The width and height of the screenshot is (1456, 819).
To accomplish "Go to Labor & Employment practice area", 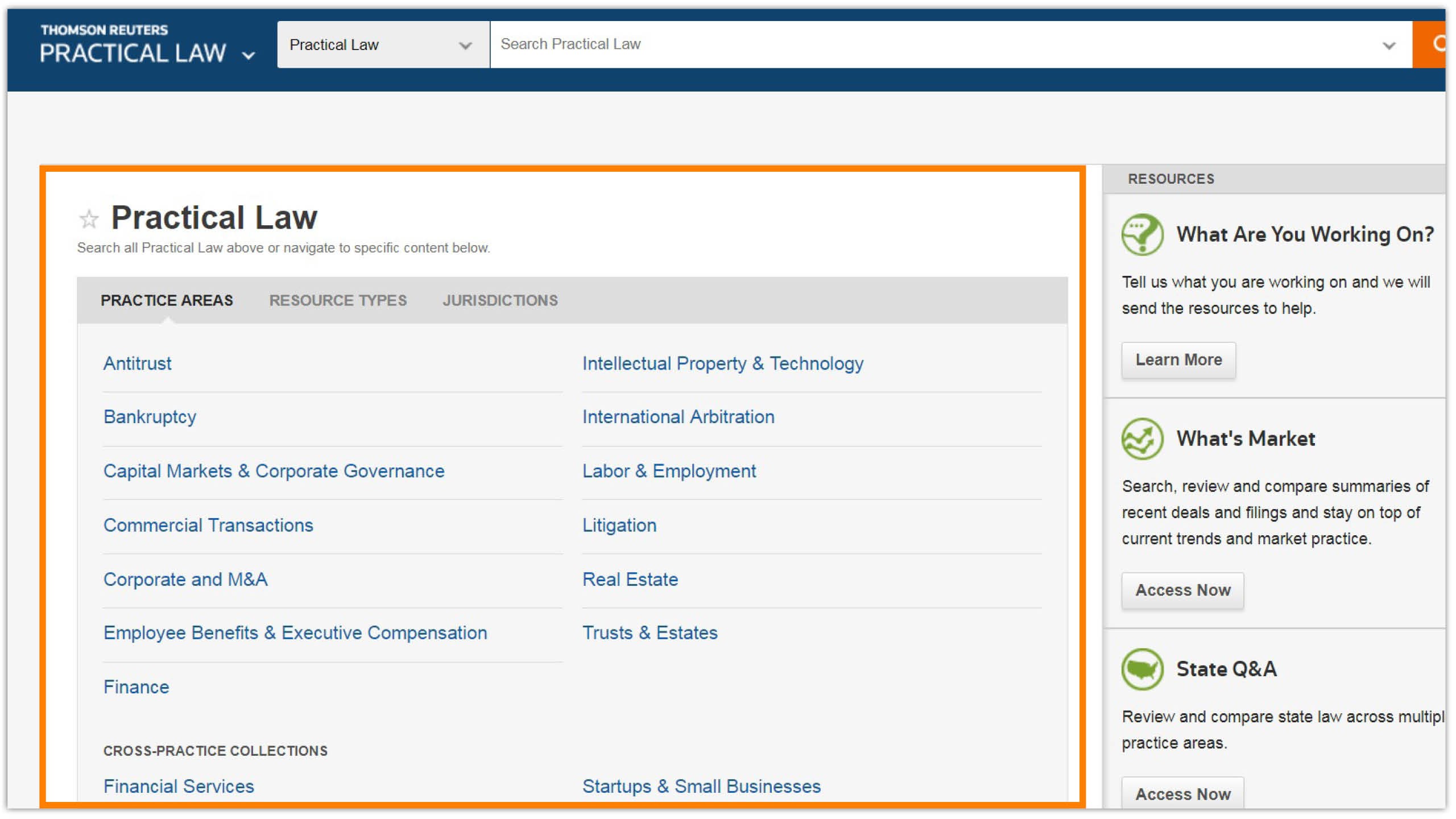I will pyautogui.click(x=669, y=471).
